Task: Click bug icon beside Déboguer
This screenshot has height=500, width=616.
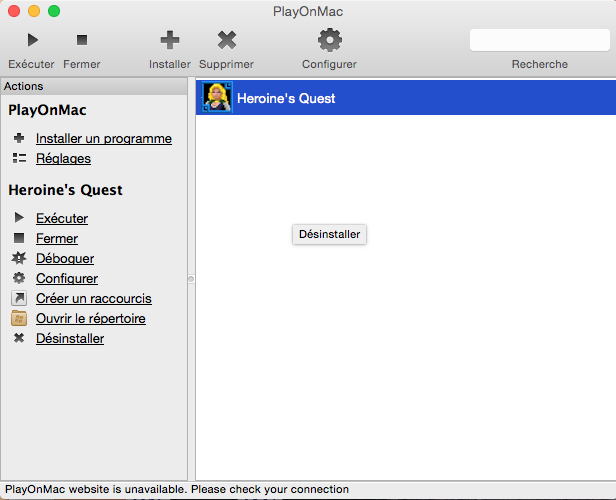Action: (19, 258)
